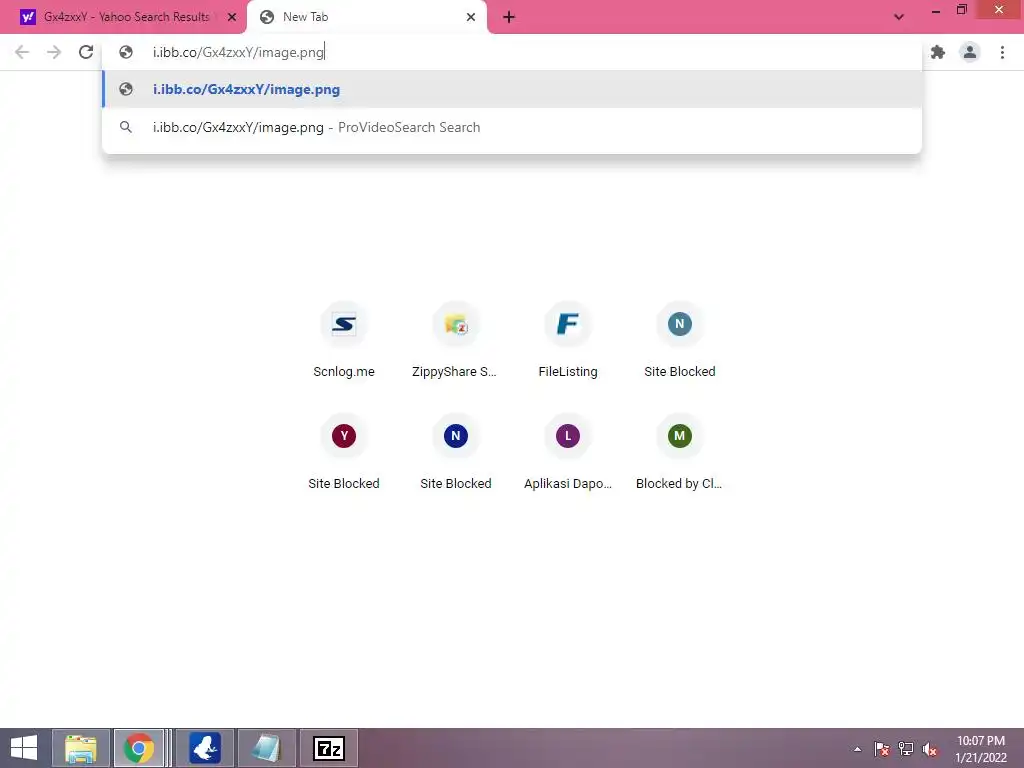Click the Chrome taskbar icon
This screenshot has width=1024, height=768.
[x=138, y=748]
